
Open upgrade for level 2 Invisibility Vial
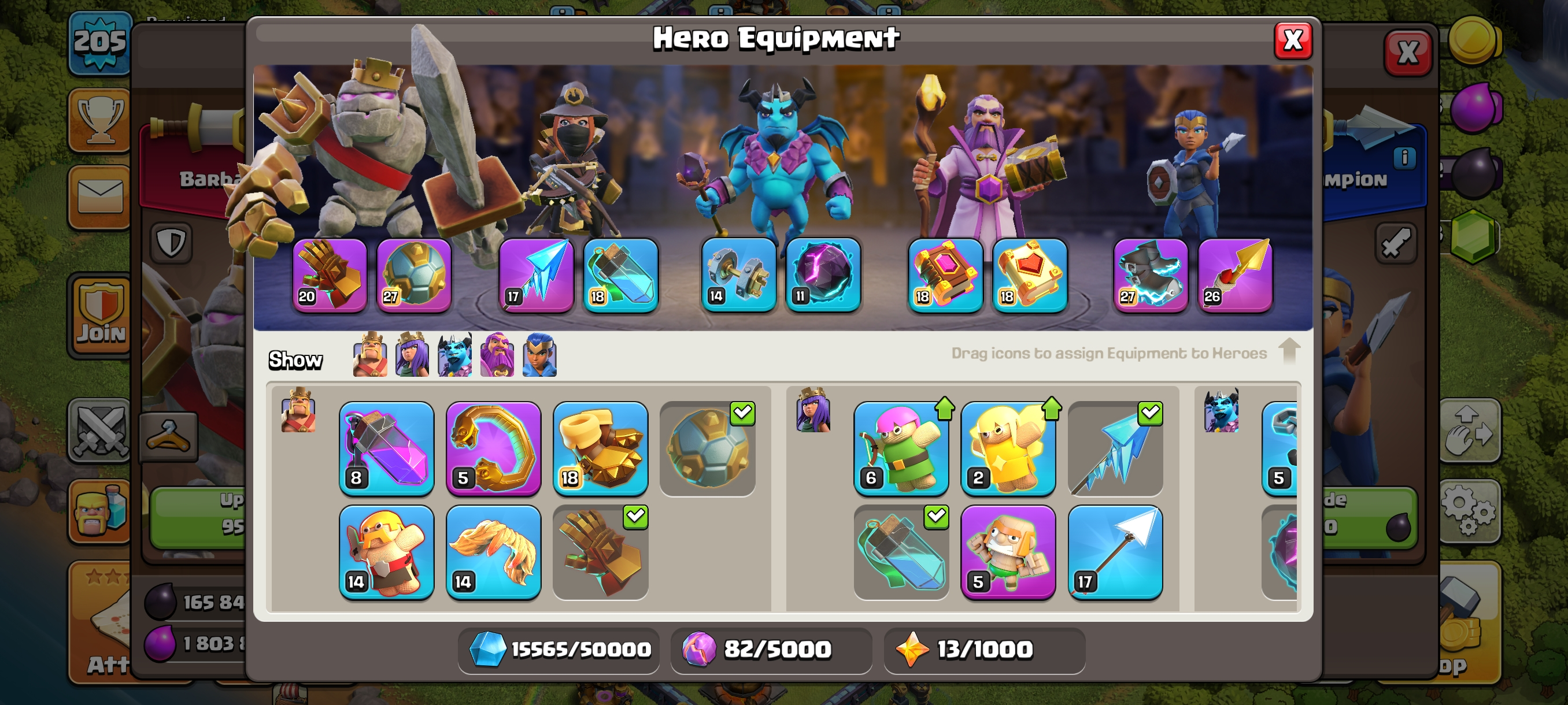1008,448
